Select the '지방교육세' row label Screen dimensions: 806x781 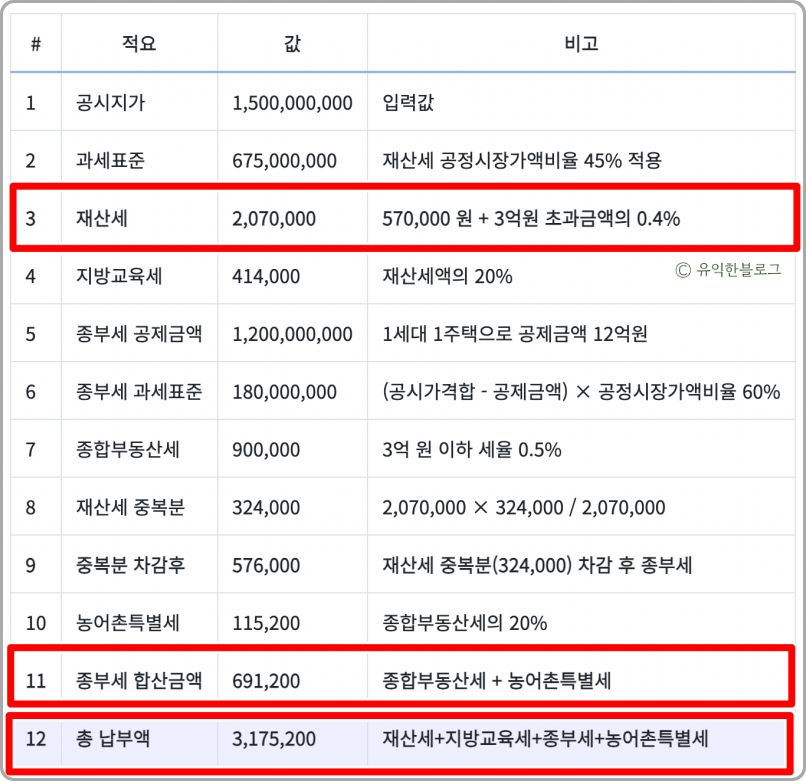click(119, 276)
